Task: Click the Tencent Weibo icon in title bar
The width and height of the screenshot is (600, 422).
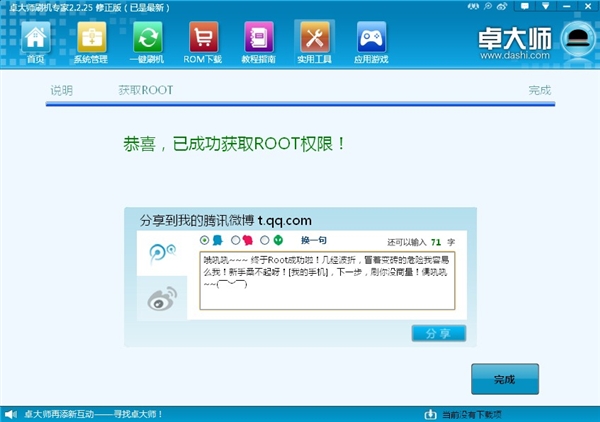Action: click(x=488, y=7)
